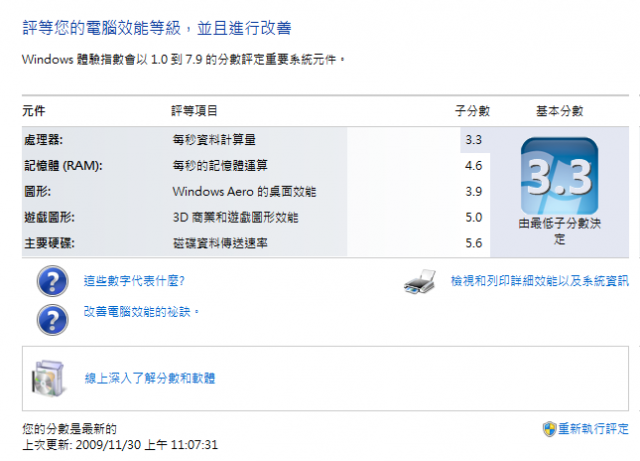This screenshot has height=461, width=640.
Task: Click the Windows Aero 的桌面效能 description
Action: [x=244, y=192]
